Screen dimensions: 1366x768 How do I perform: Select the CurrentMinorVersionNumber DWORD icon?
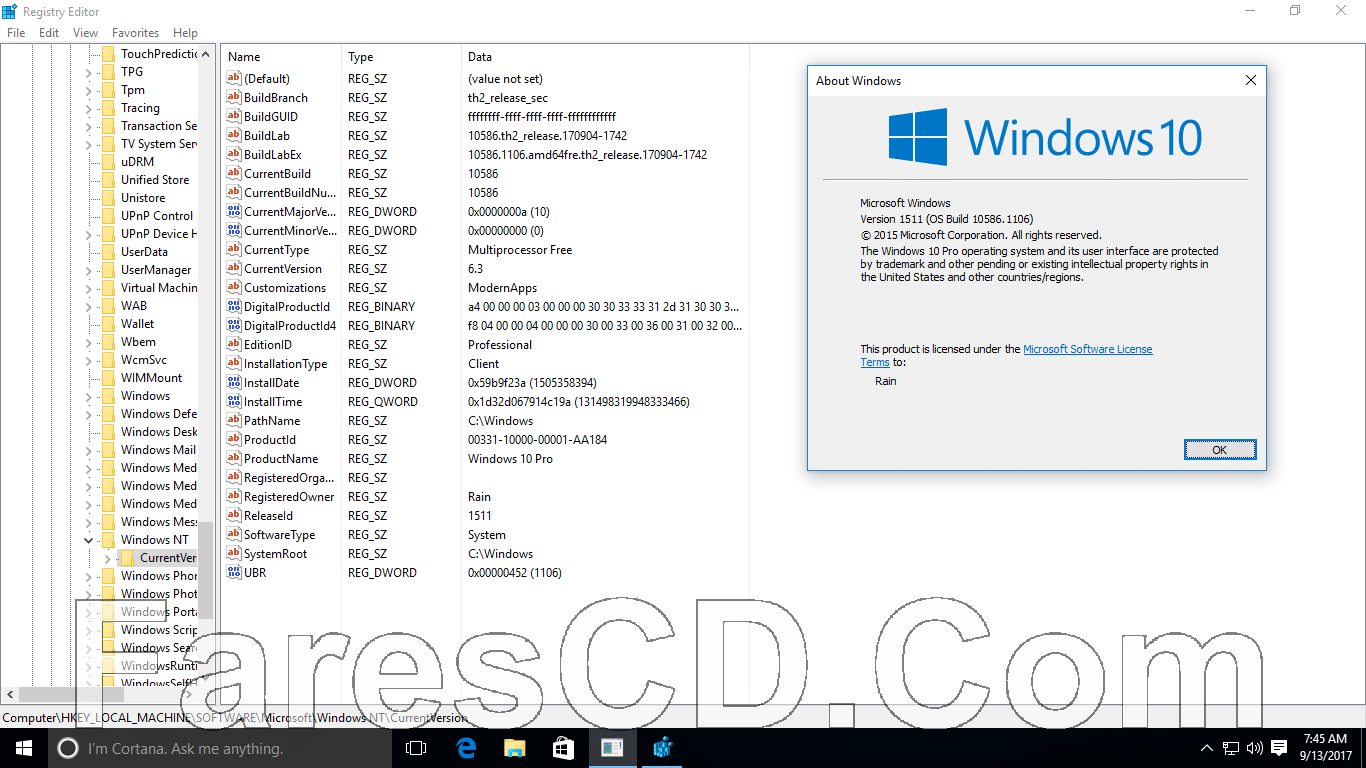[234, 231]
